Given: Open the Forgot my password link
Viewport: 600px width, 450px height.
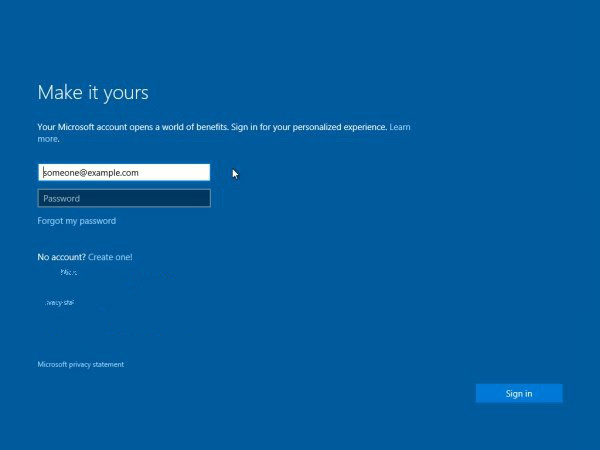Looking at the screenshot, I should (77, 221).
